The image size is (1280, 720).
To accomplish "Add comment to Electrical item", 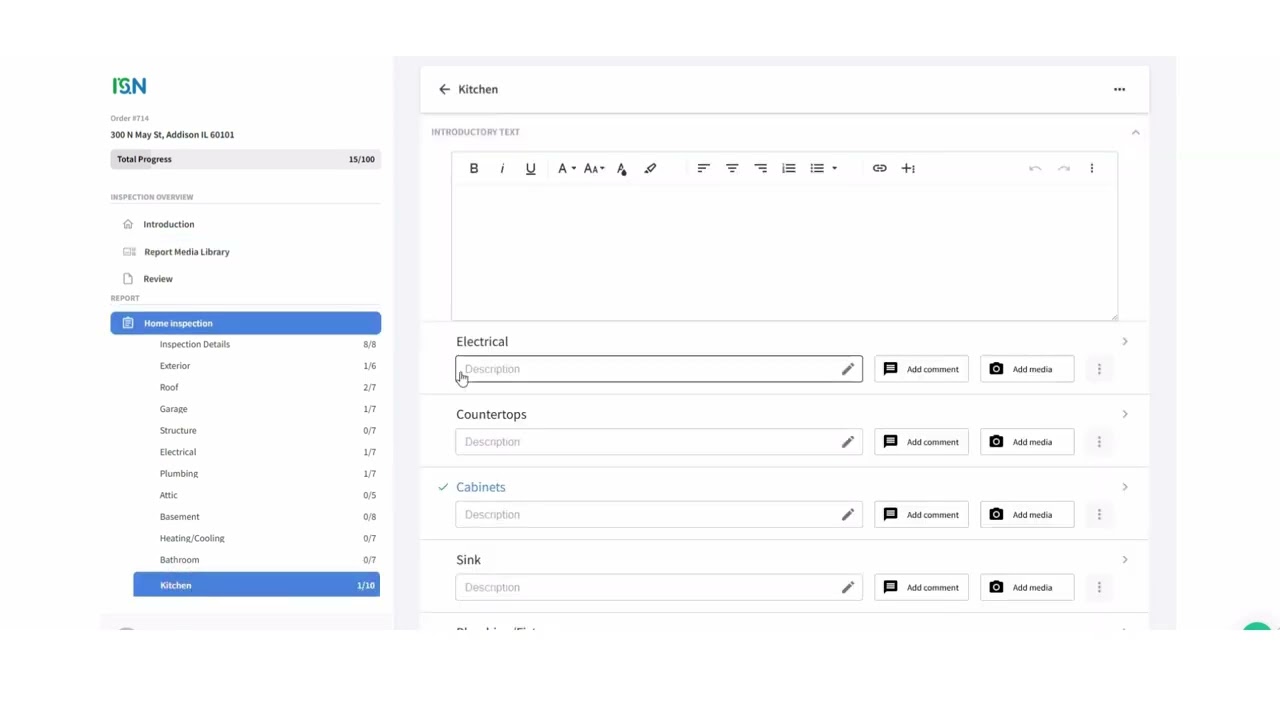I will click(x=921, y=369).
